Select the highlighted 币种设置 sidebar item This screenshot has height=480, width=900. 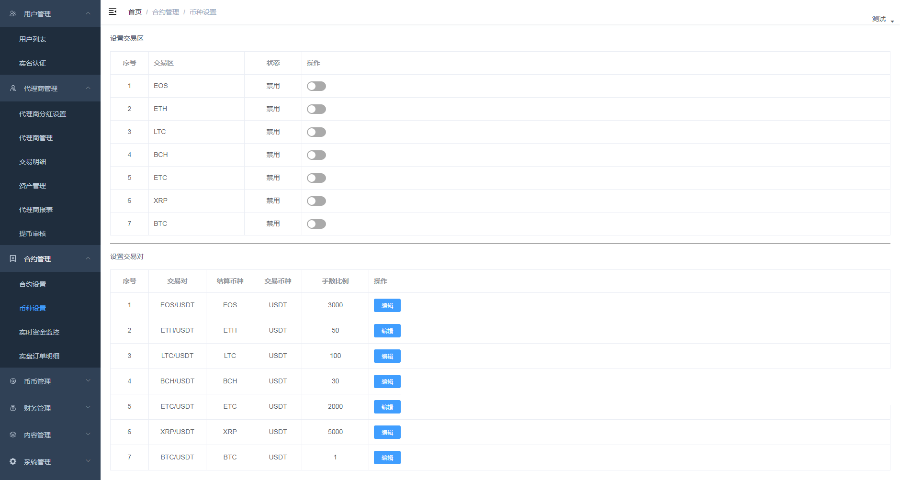(x=32, y=308)
